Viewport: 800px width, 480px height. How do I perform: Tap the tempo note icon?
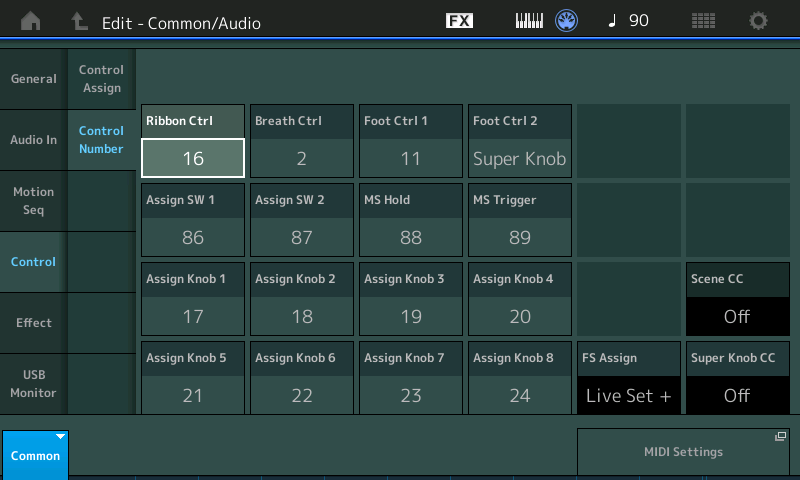(x=612, y=21)
